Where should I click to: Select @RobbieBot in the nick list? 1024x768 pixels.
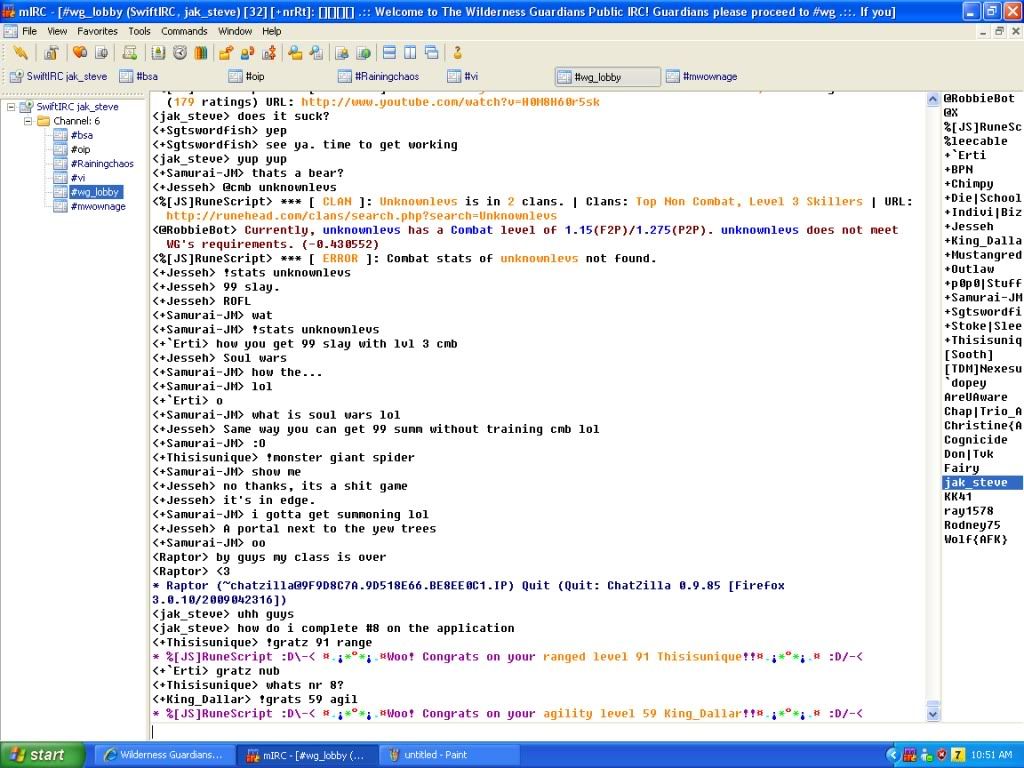pos(979,99)
